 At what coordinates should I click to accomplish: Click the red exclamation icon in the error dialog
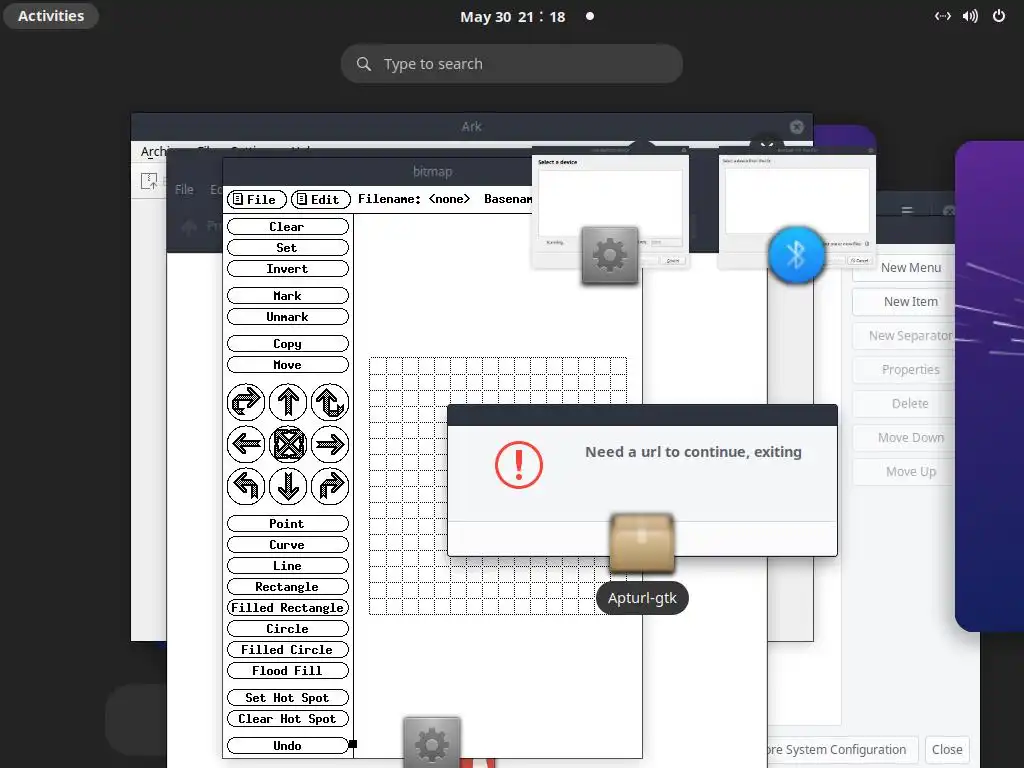519,465
